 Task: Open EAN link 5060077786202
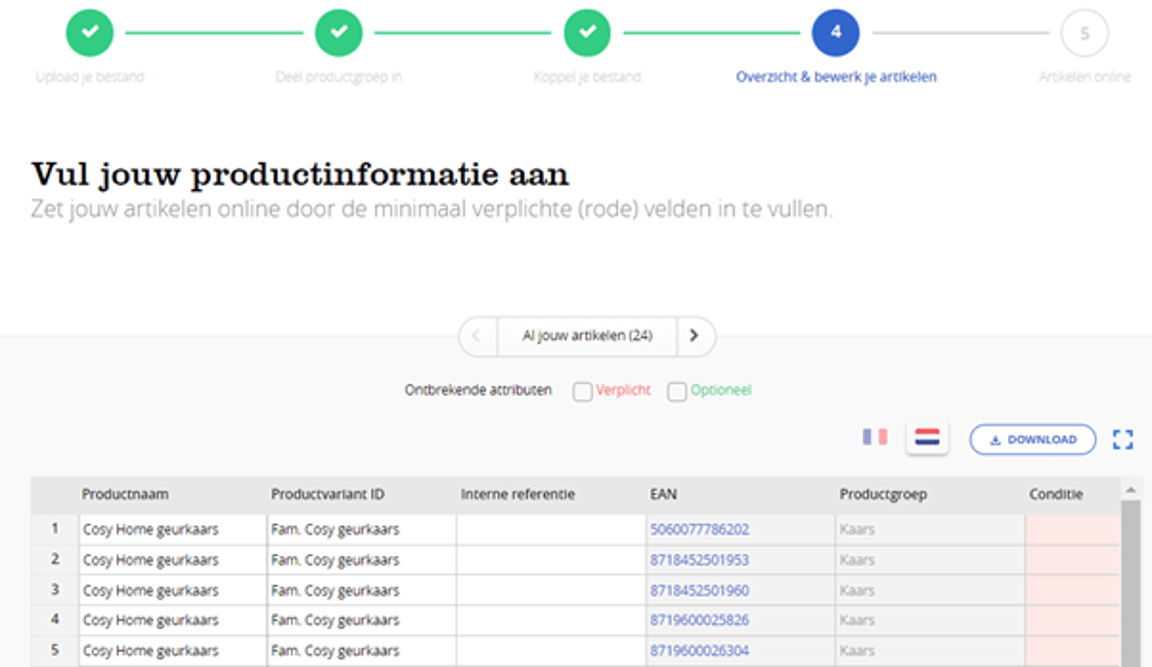[699, 529]
